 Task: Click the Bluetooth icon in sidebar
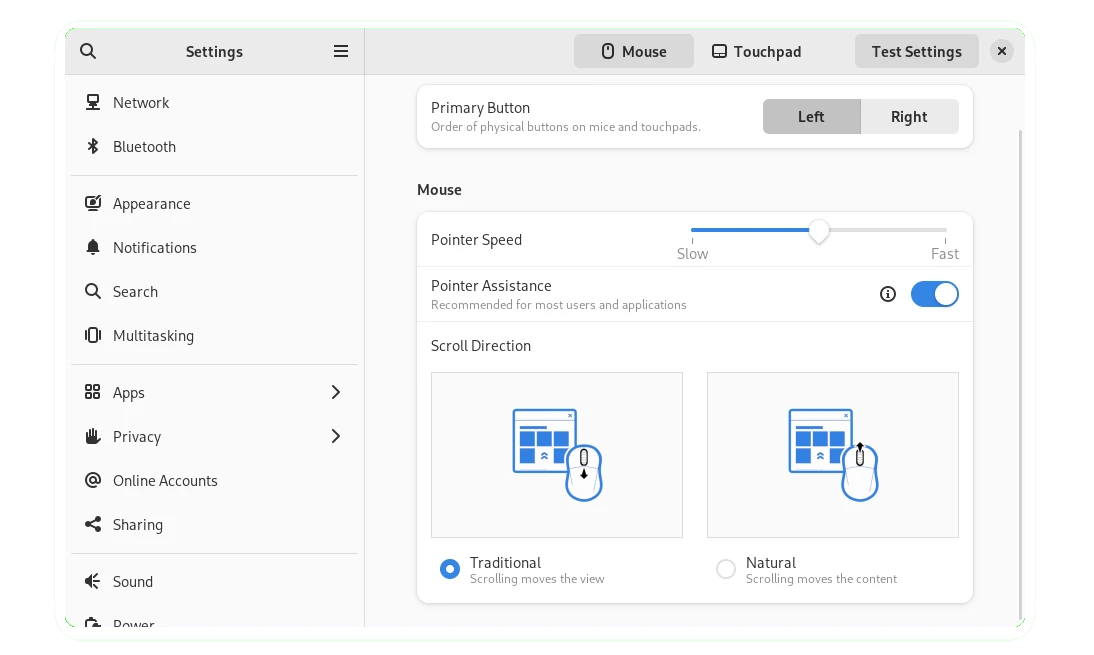(93, 146)
